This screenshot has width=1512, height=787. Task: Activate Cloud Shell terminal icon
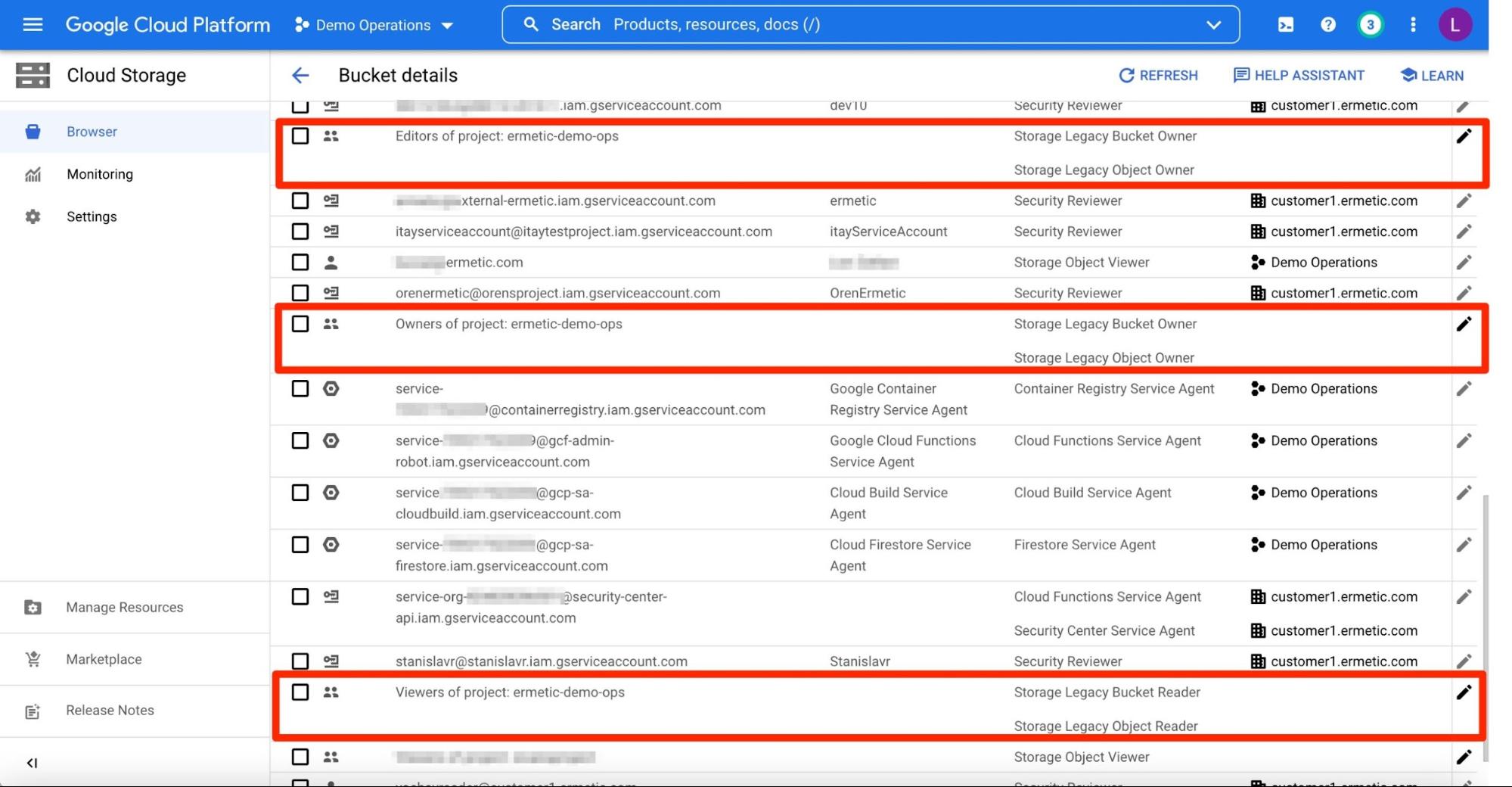[1285, 25]
